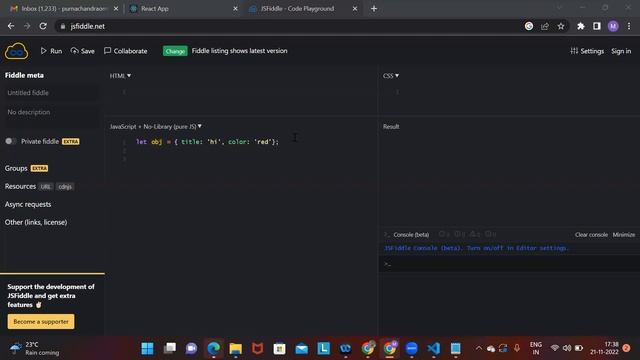
Task: Click the ENG IN language indicator
Action: [536, 348]
